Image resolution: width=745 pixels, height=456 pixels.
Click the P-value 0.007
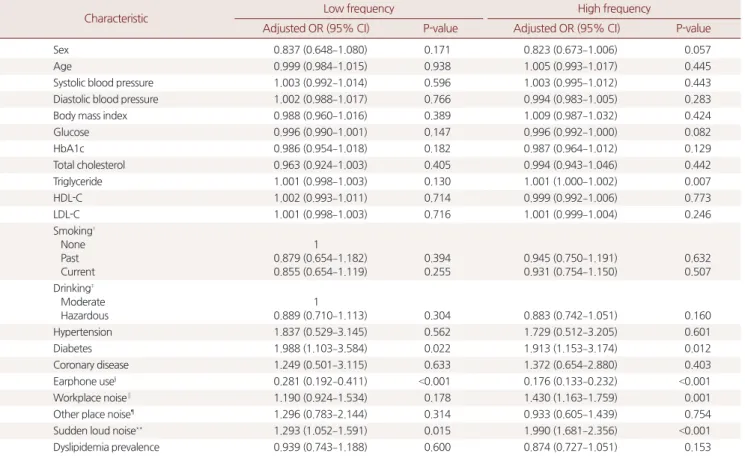pos(697,181)
